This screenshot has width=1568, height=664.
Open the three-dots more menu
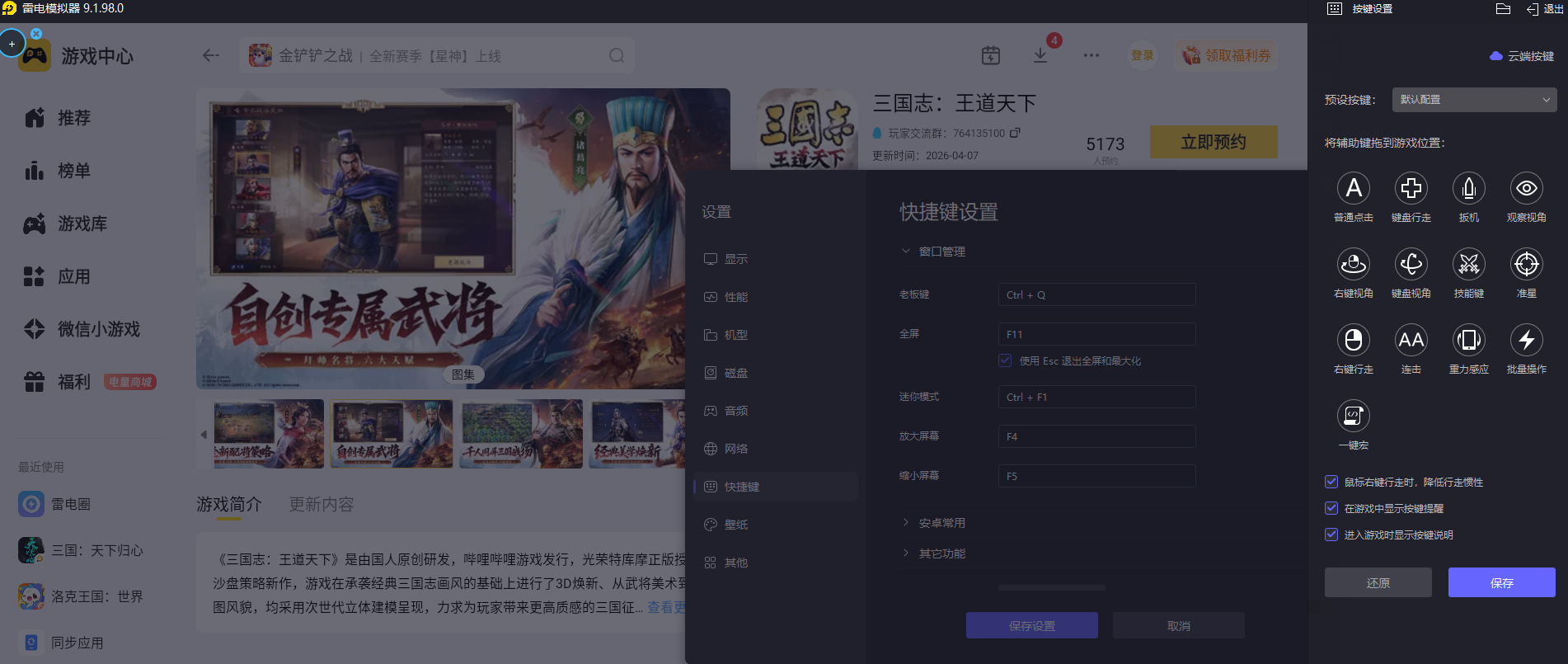pos(1091,55)
